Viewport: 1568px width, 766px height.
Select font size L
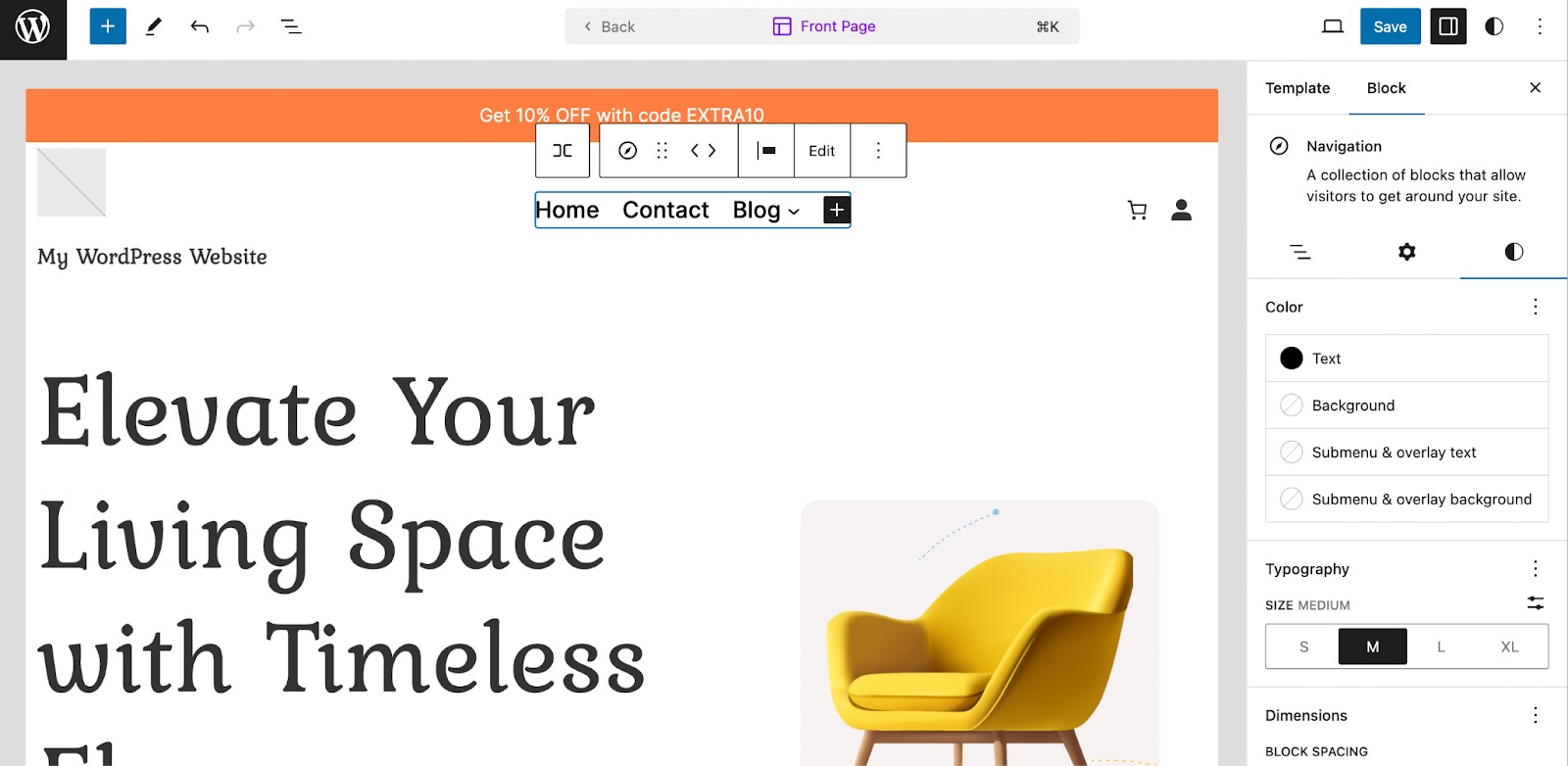tap(1442, 646)
